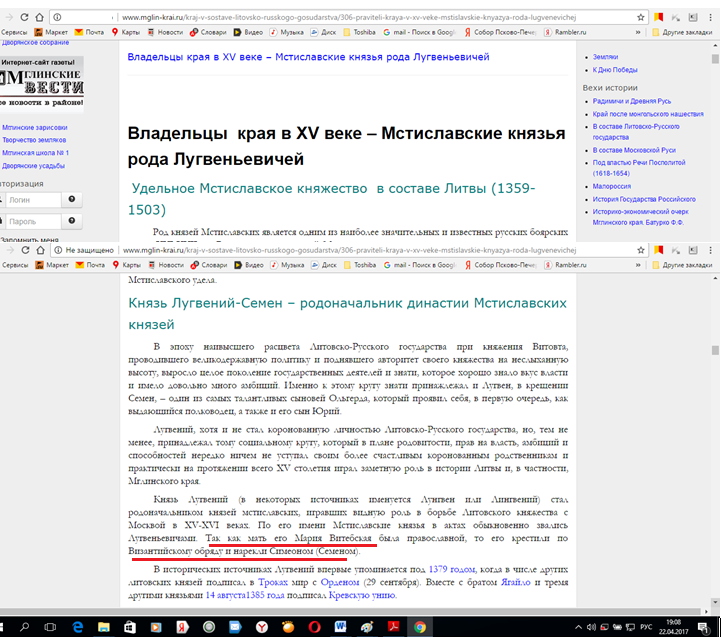
Task: Open the Action Center notification icon
Action: (704, 627)
